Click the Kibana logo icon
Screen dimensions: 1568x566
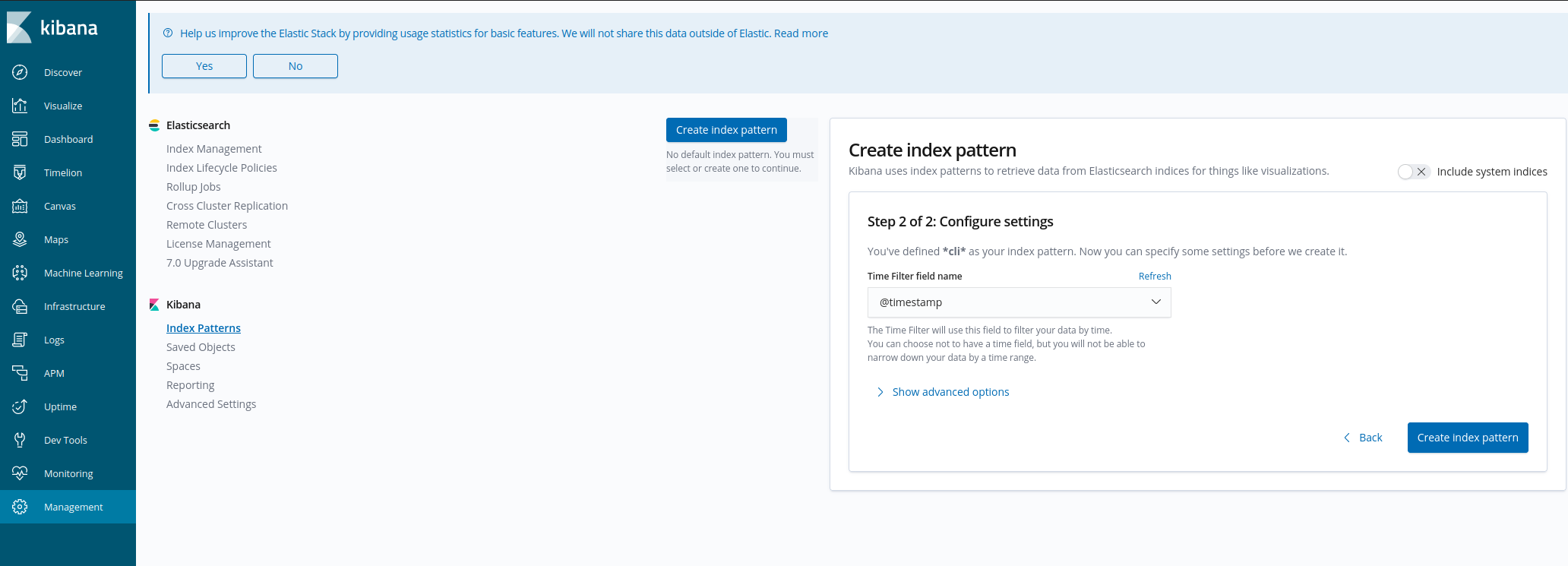[19, 27]
